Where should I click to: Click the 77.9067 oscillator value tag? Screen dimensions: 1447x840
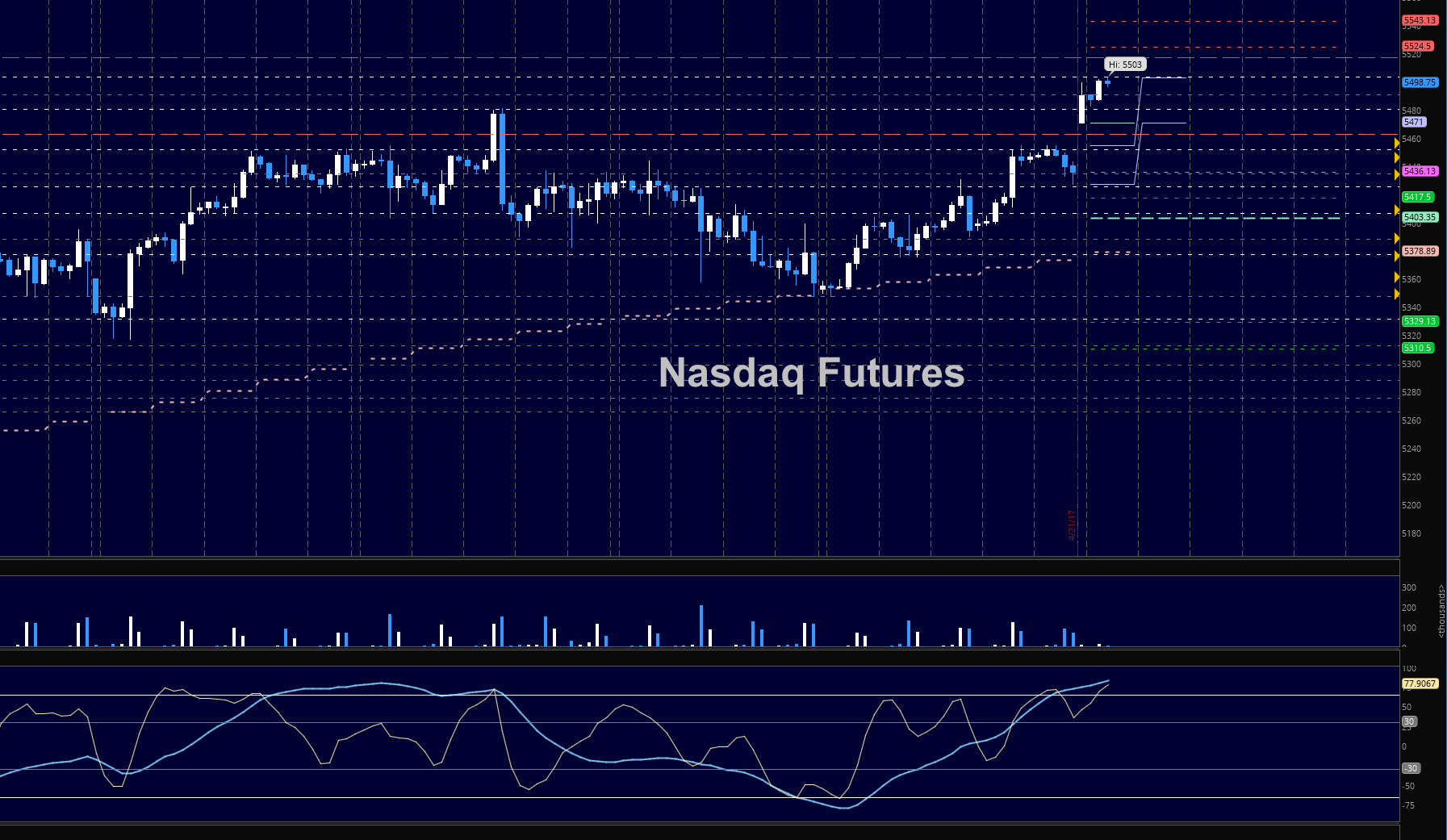coord(1420,683)
